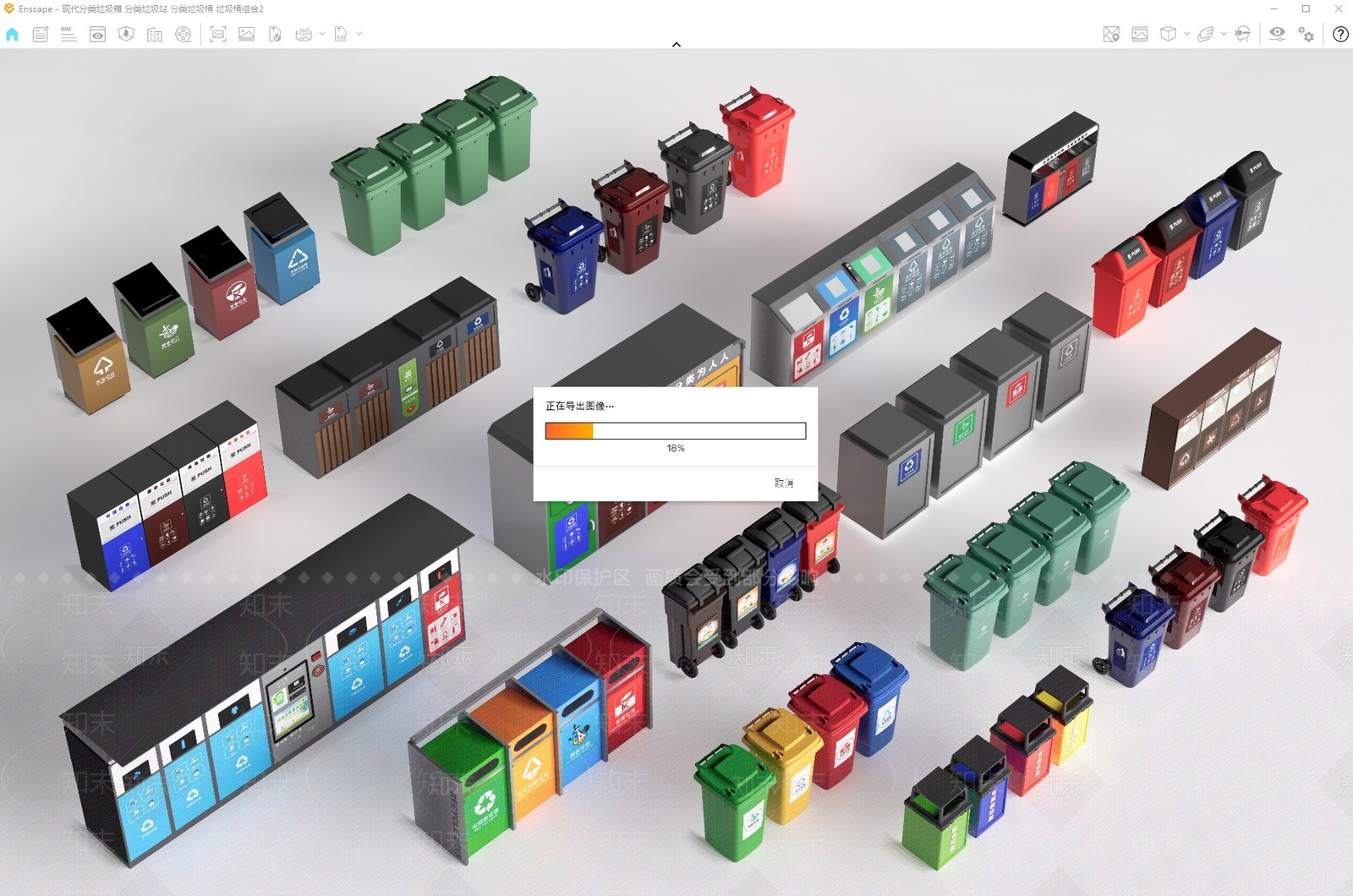Click the upload file export icon
This screenshot has height=896, width=1353.
(x=275, y=35)
